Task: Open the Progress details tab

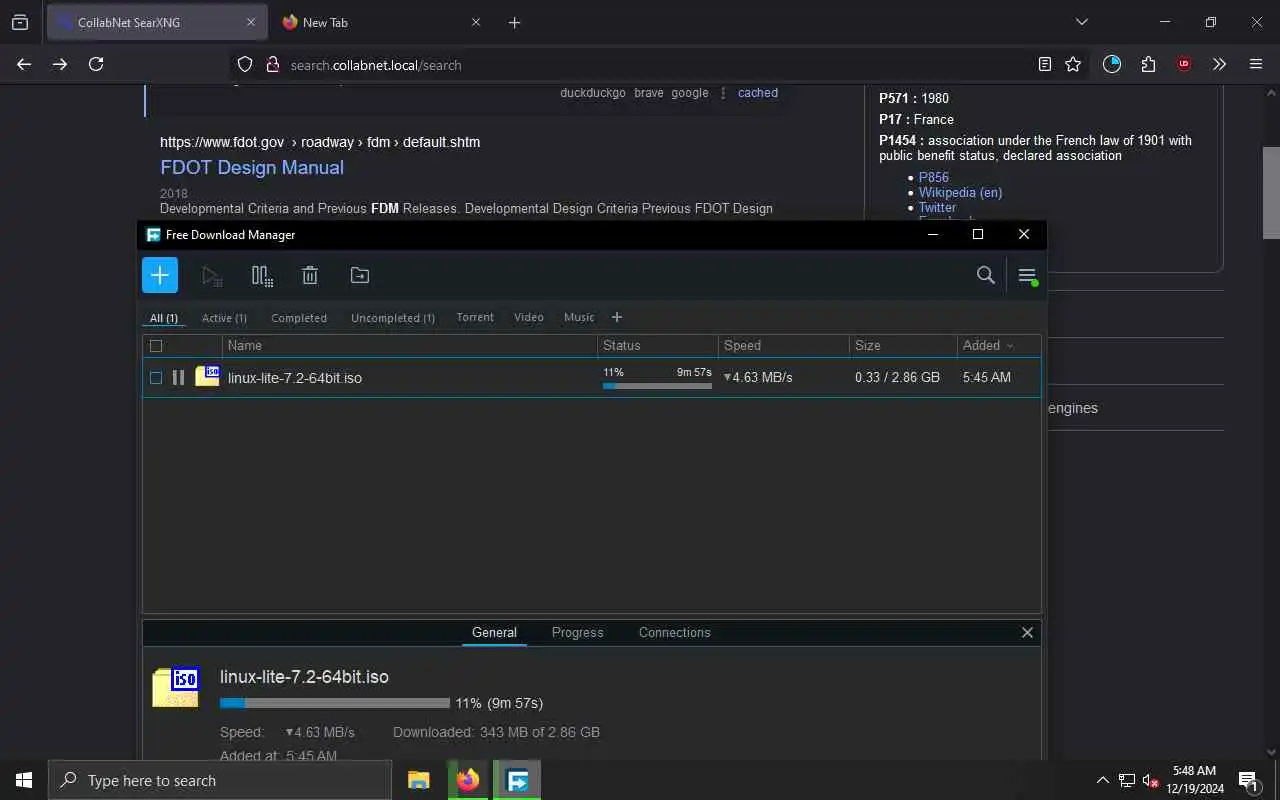Action: [577, 632]
